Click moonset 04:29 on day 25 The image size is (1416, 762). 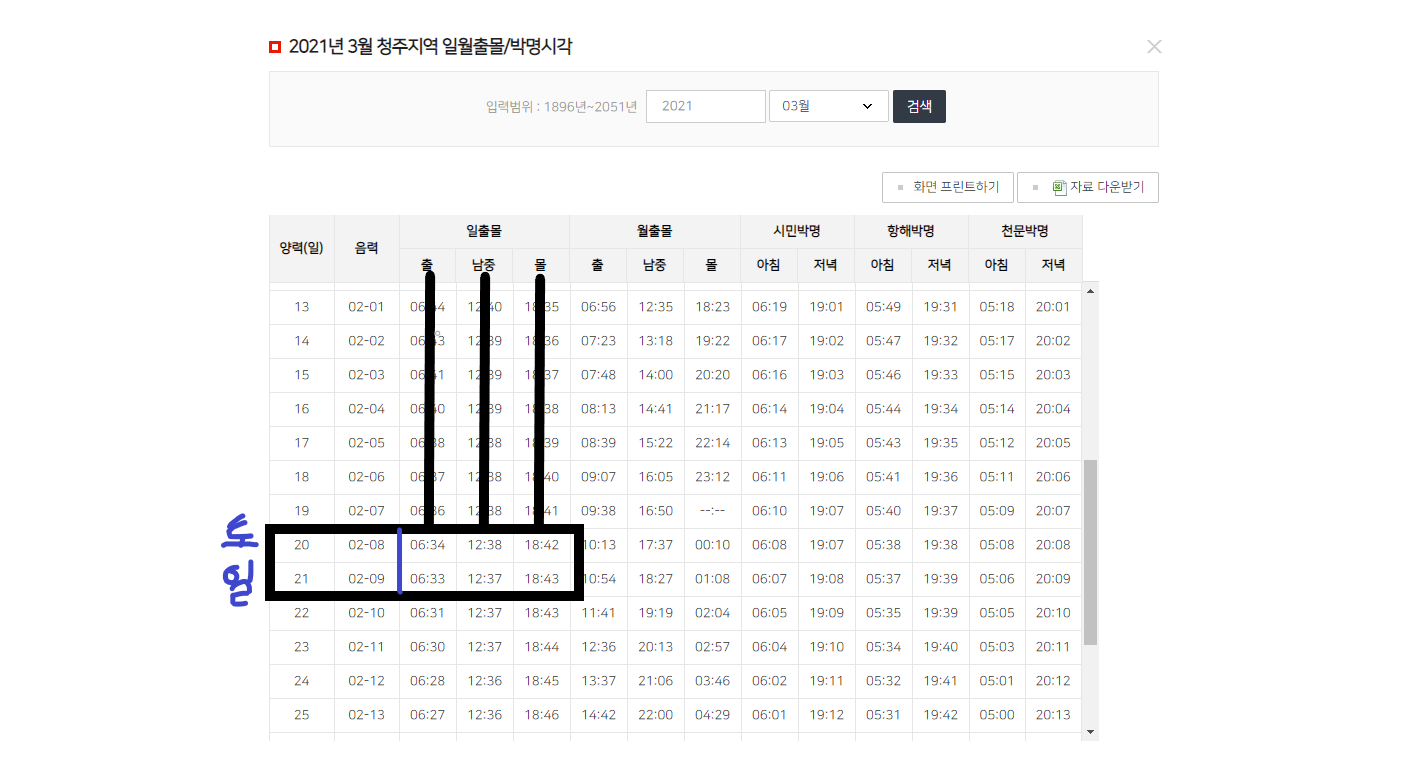(712, 715)
